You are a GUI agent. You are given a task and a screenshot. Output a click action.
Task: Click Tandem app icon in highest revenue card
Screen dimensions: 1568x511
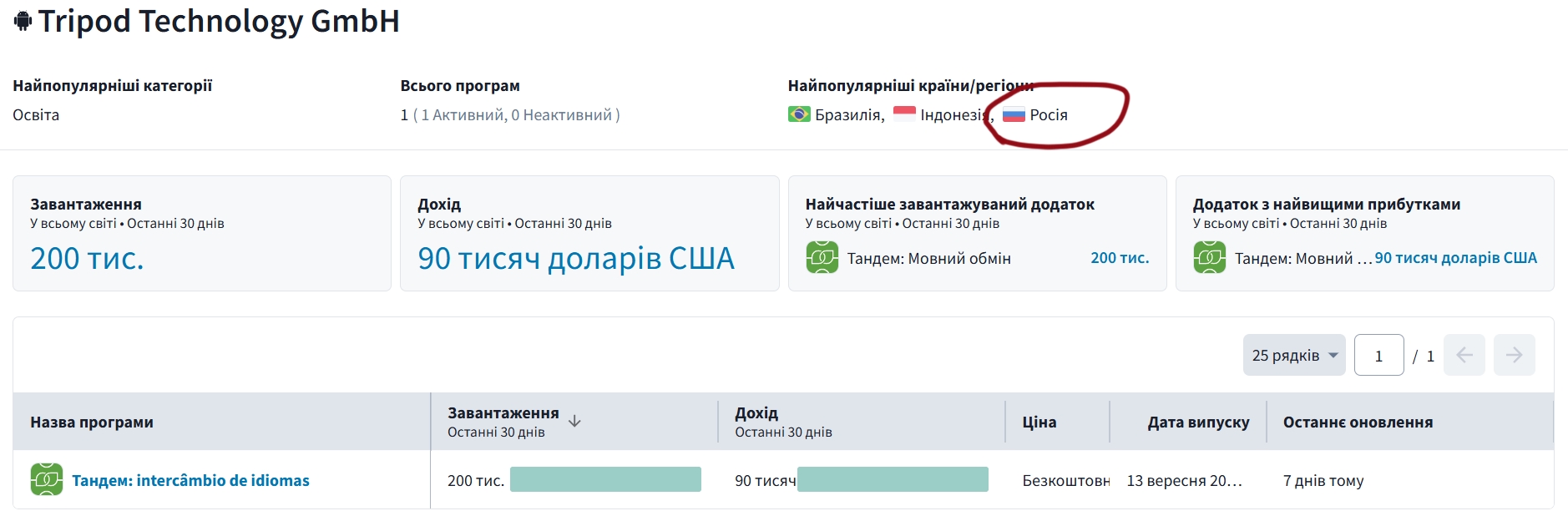pyautogui.click(x=1210, y=258)
